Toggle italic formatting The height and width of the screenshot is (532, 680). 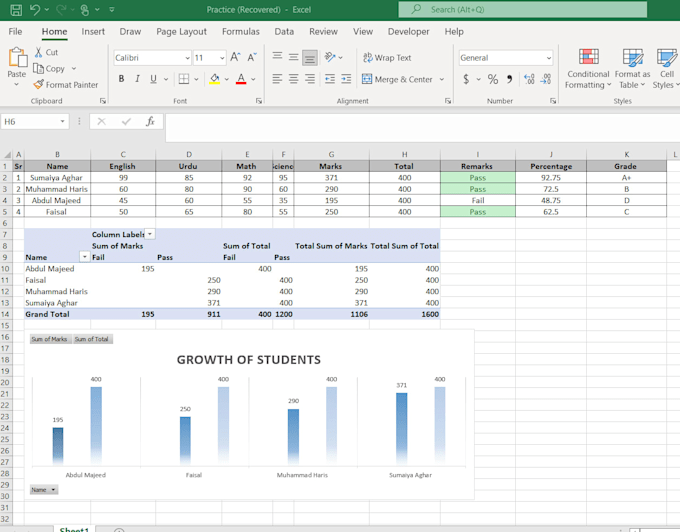pos(137,79)
